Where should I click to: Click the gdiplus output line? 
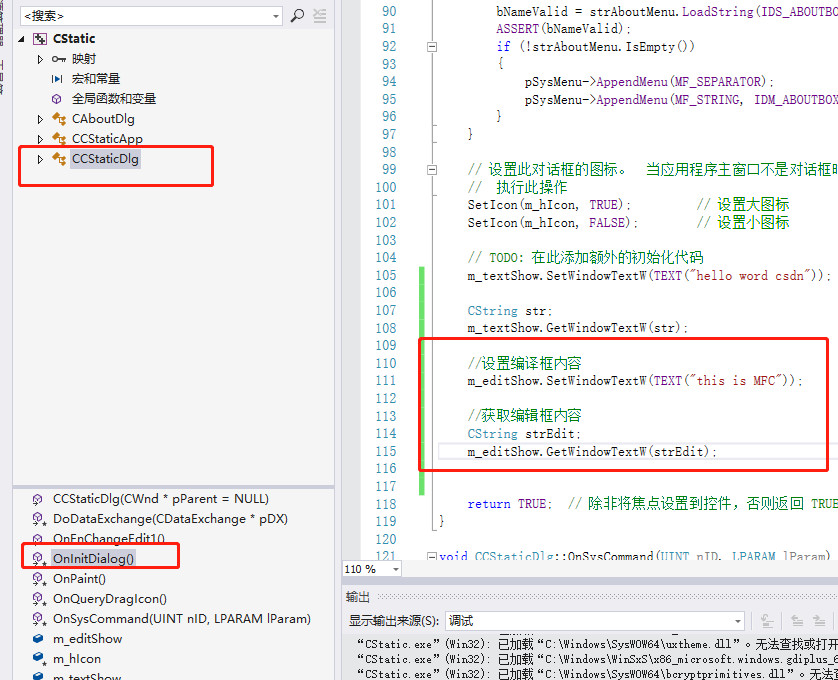click(598, 659)
